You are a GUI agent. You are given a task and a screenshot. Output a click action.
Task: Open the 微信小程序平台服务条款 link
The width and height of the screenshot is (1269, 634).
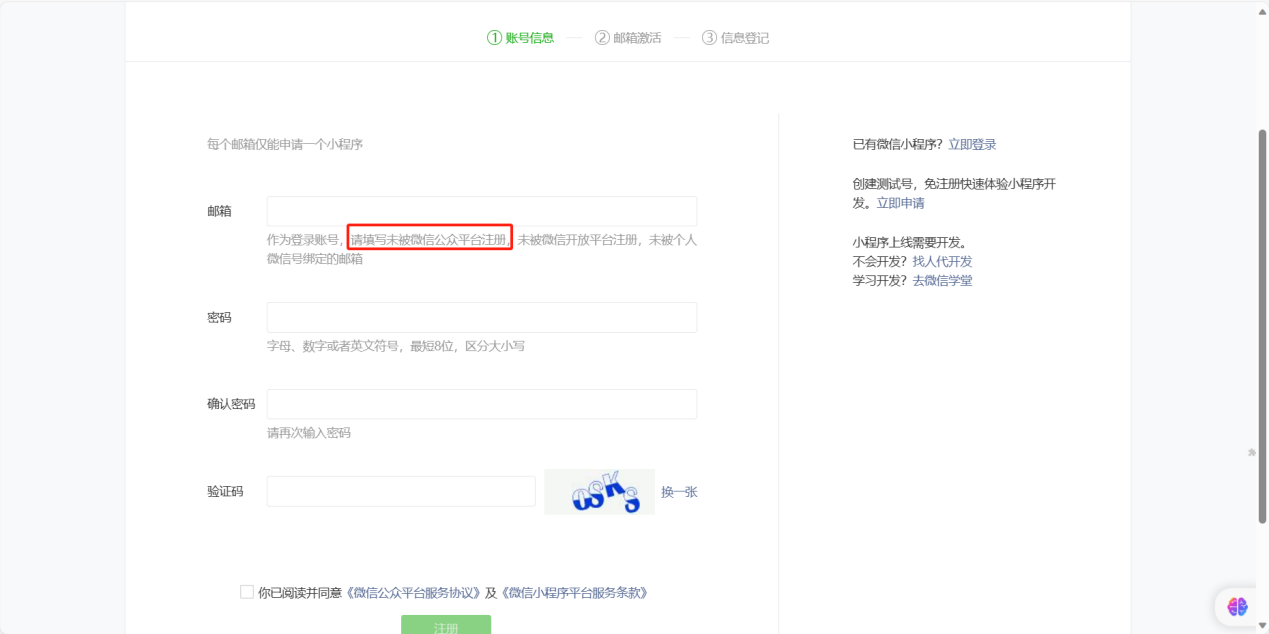click(x=574, y=593)
